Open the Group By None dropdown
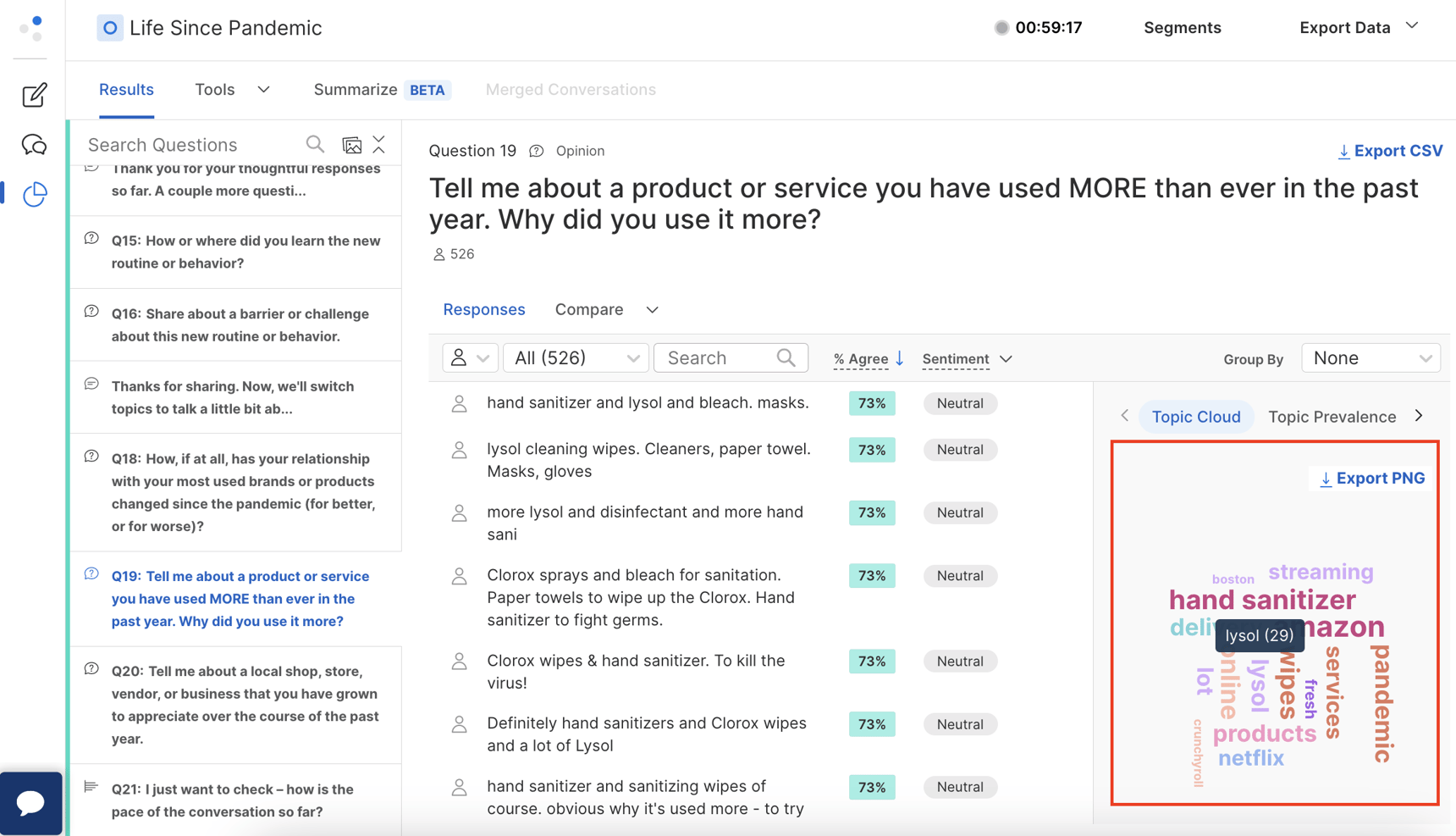 [1371, 358]
